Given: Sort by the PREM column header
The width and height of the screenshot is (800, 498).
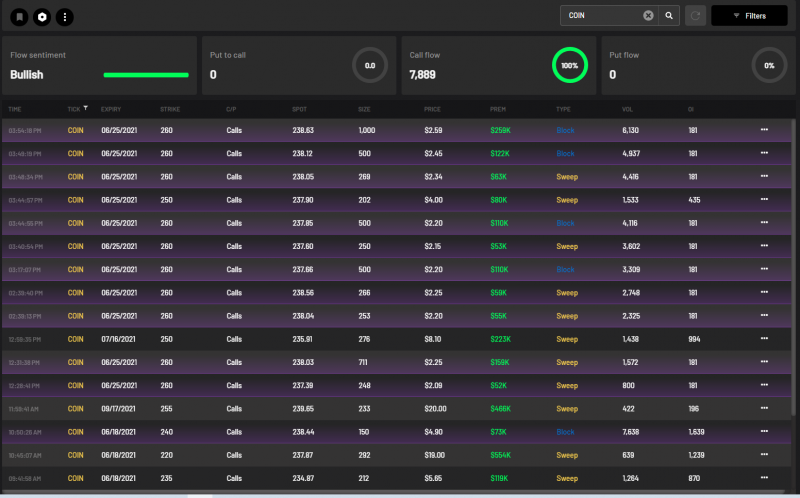Looking at the screenshot, I should coord(497,109).
